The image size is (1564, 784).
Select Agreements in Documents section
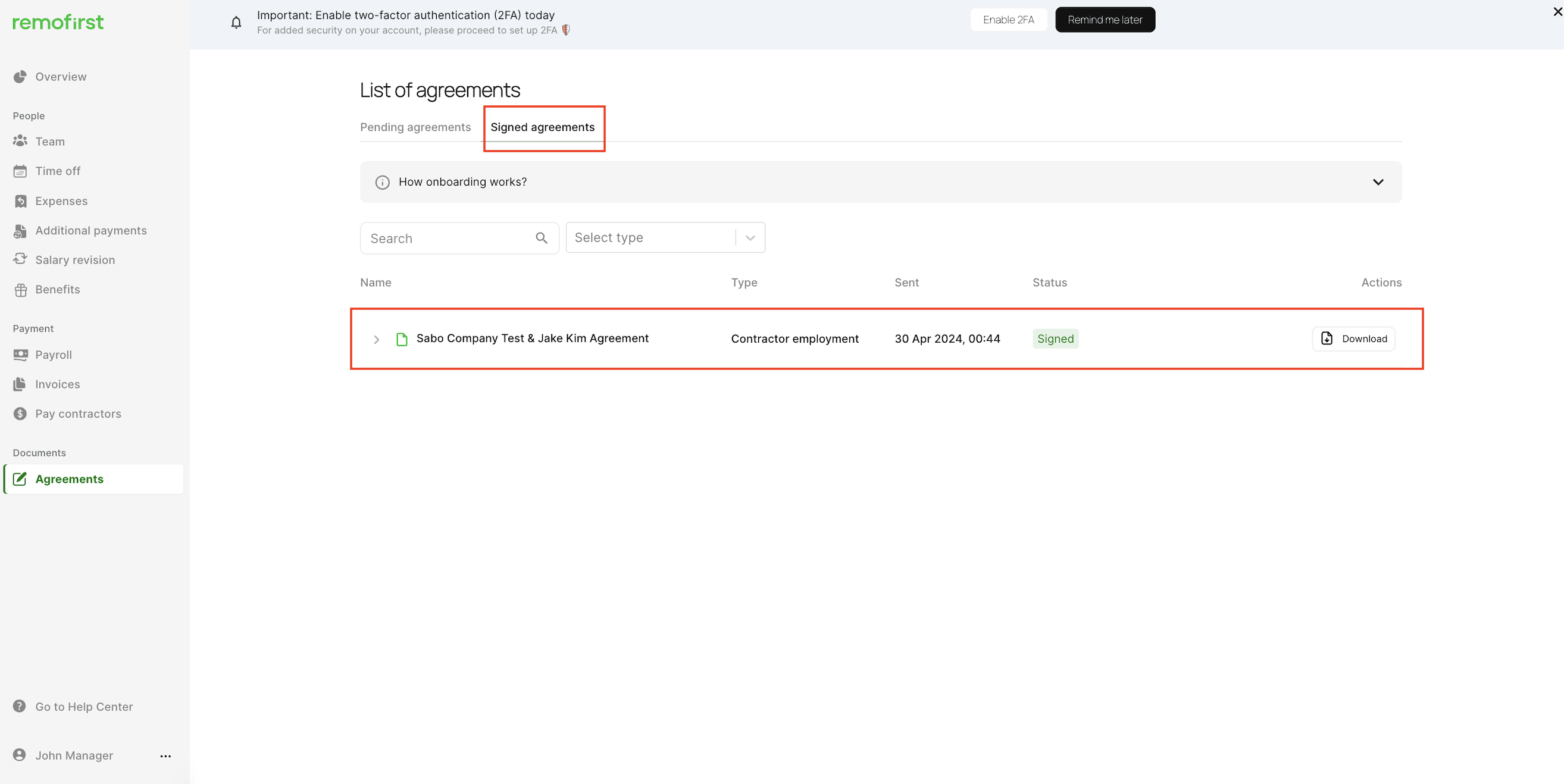point(94,479)
